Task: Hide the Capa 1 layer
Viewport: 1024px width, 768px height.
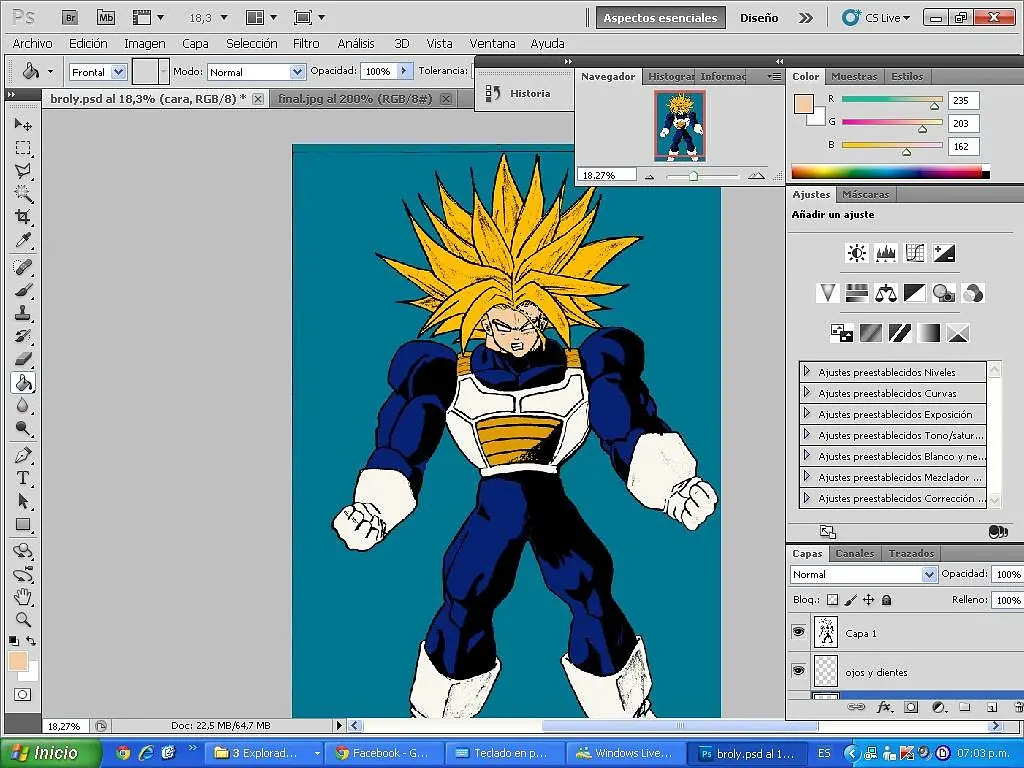Action: pos(798,632)
